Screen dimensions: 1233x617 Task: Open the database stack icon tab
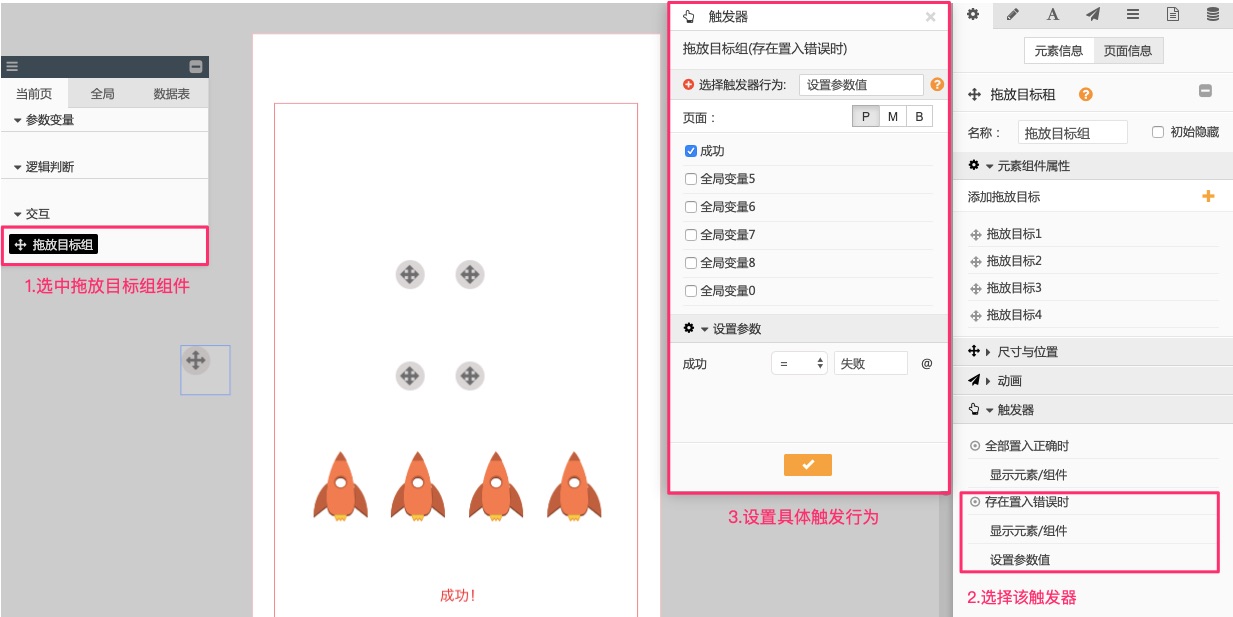pos(1212,14)
